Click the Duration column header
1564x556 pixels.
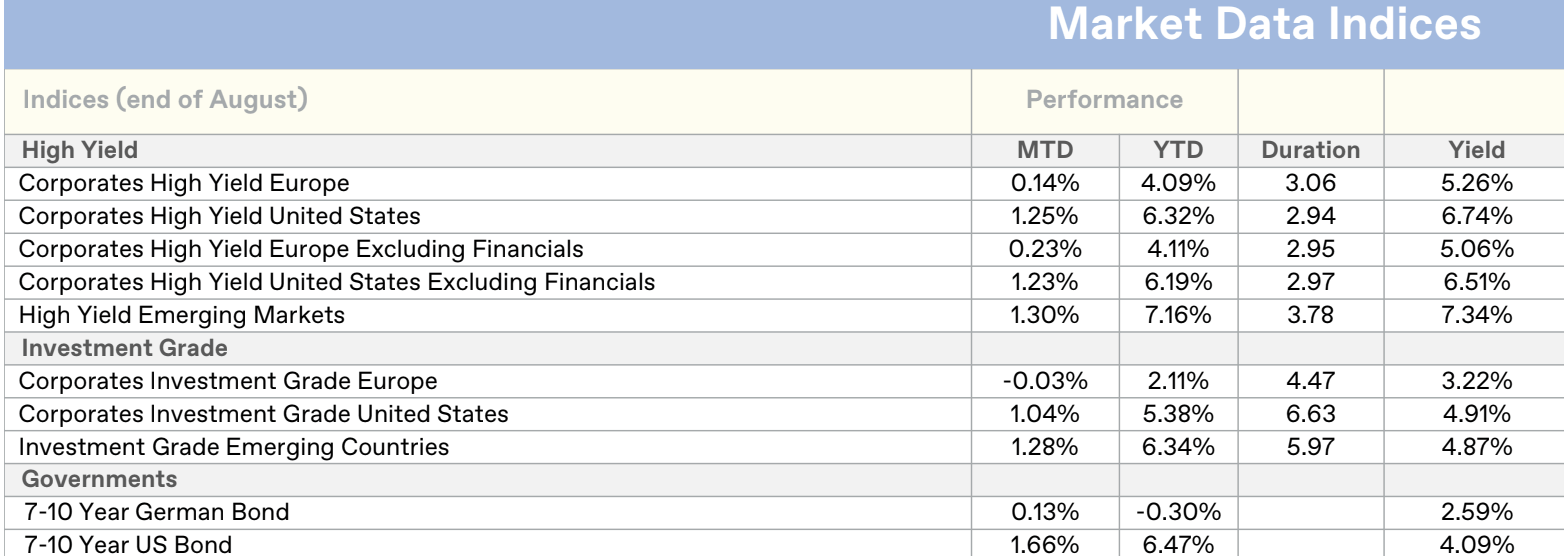point(1310,150)
